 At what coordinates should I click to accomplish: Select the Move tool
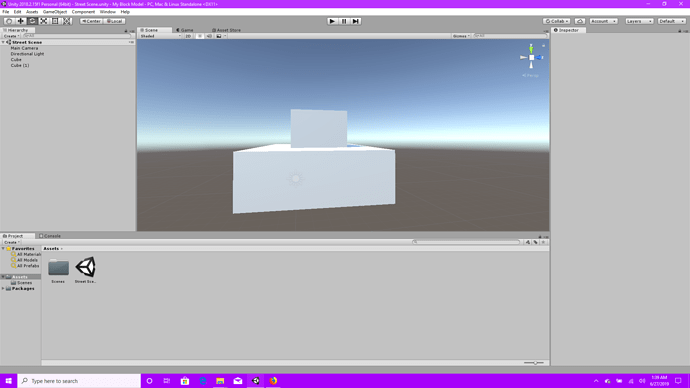coord(20,21)
